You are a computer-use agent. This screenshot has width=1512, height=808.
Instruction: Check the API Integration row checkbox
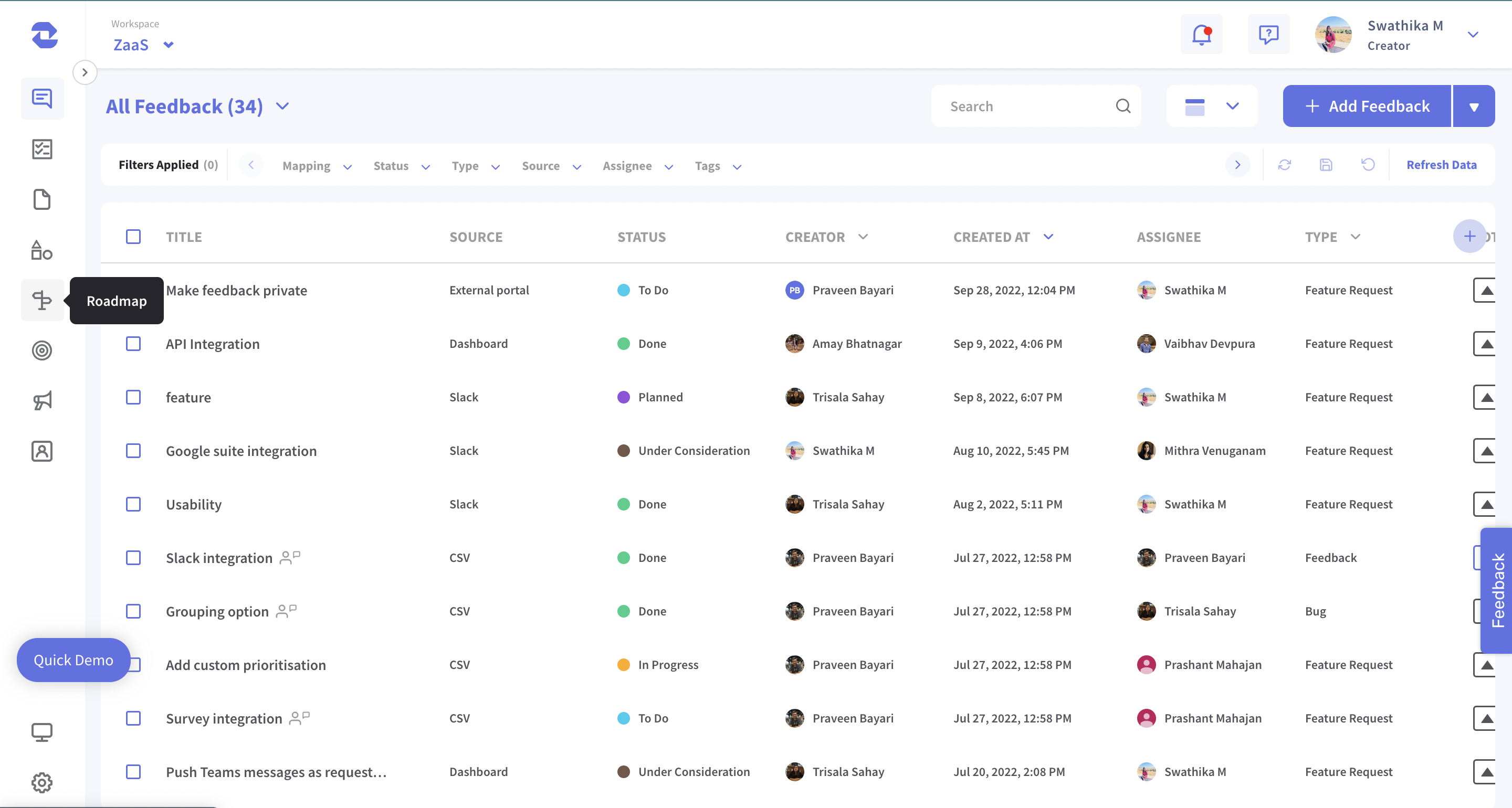tap(133, 344)
